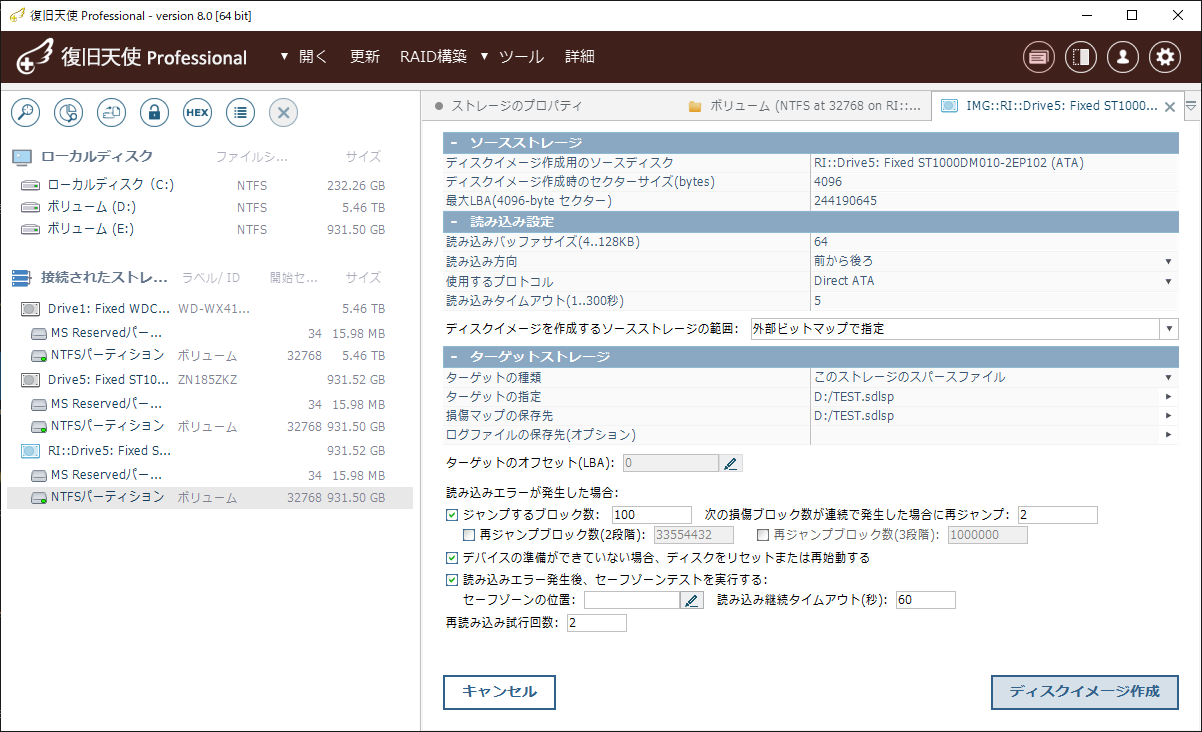Click the ディスクイメージ作成 button
The width and height of the screenshot is (1202, 732).
click(1084, 692)
